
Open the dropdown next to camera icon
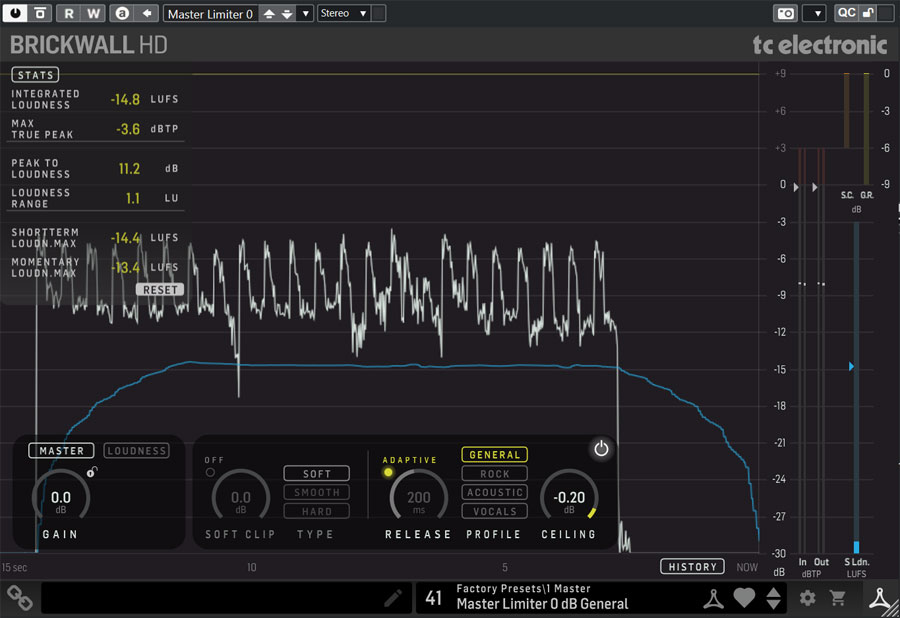(816, 13)
